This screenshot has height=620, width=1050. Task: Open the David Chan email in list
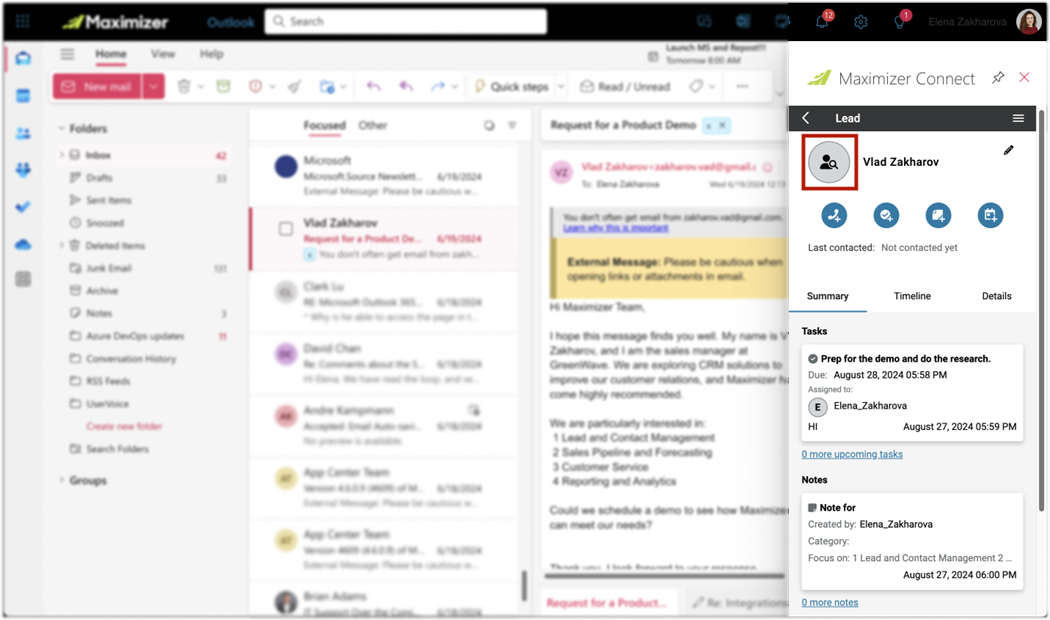coord(384,364)
